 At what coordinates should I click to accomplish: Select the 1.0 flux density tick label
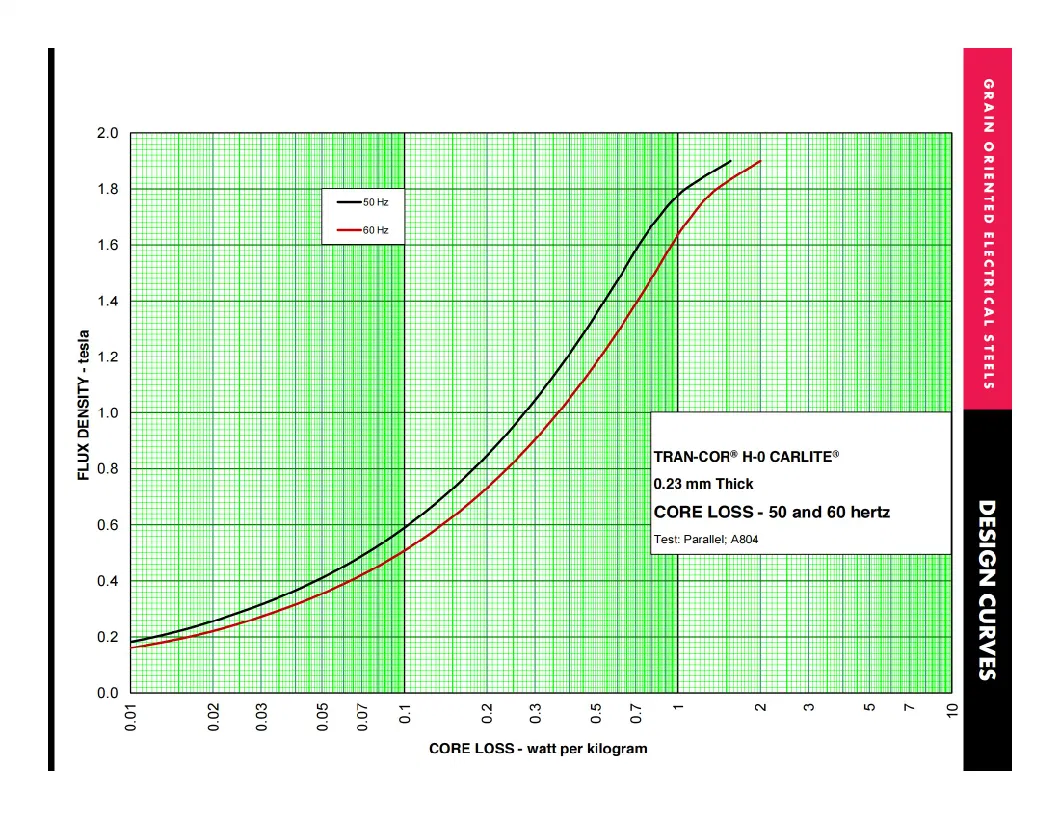pos(107,413)
